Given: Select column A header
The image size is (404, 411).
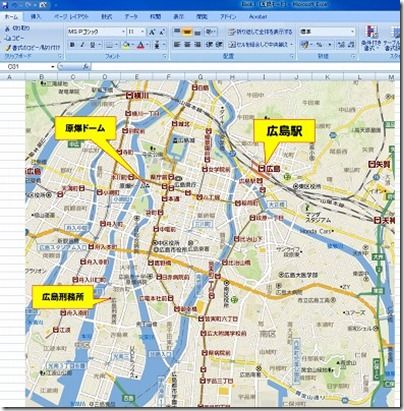Looking at the screenshot, I should tap(9, 77).
